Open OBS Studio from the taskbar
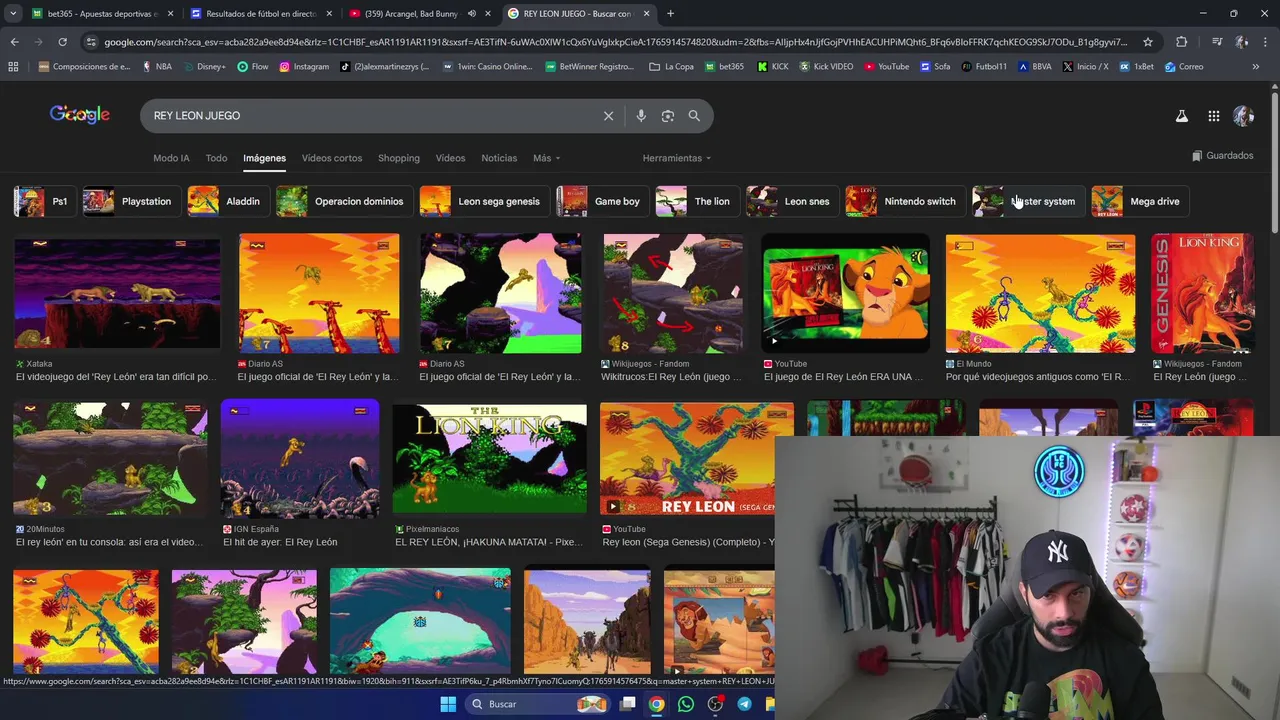The image size is (1280, 720). click(715, 704)
